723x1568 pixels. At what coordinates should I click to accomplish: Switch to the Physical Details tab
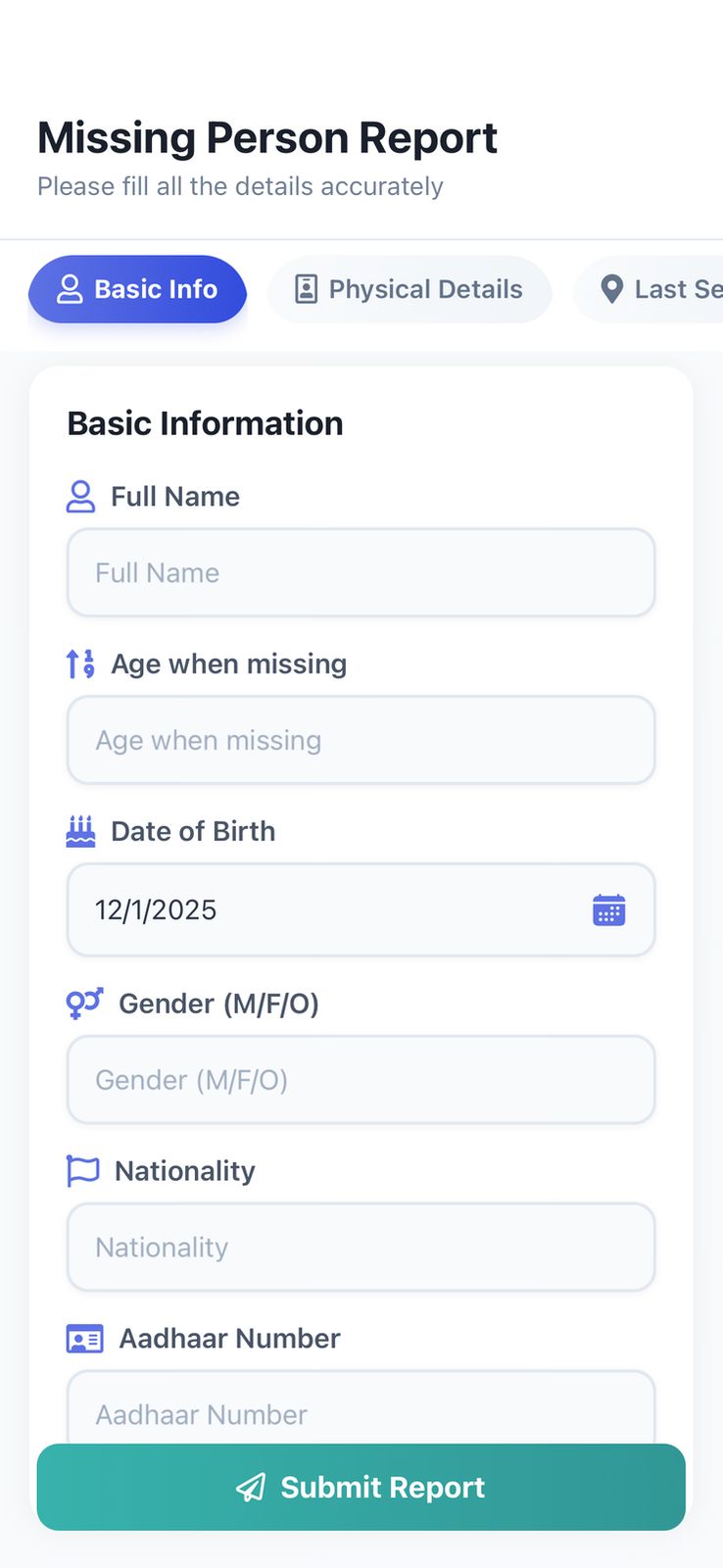[x=410, y=289]
